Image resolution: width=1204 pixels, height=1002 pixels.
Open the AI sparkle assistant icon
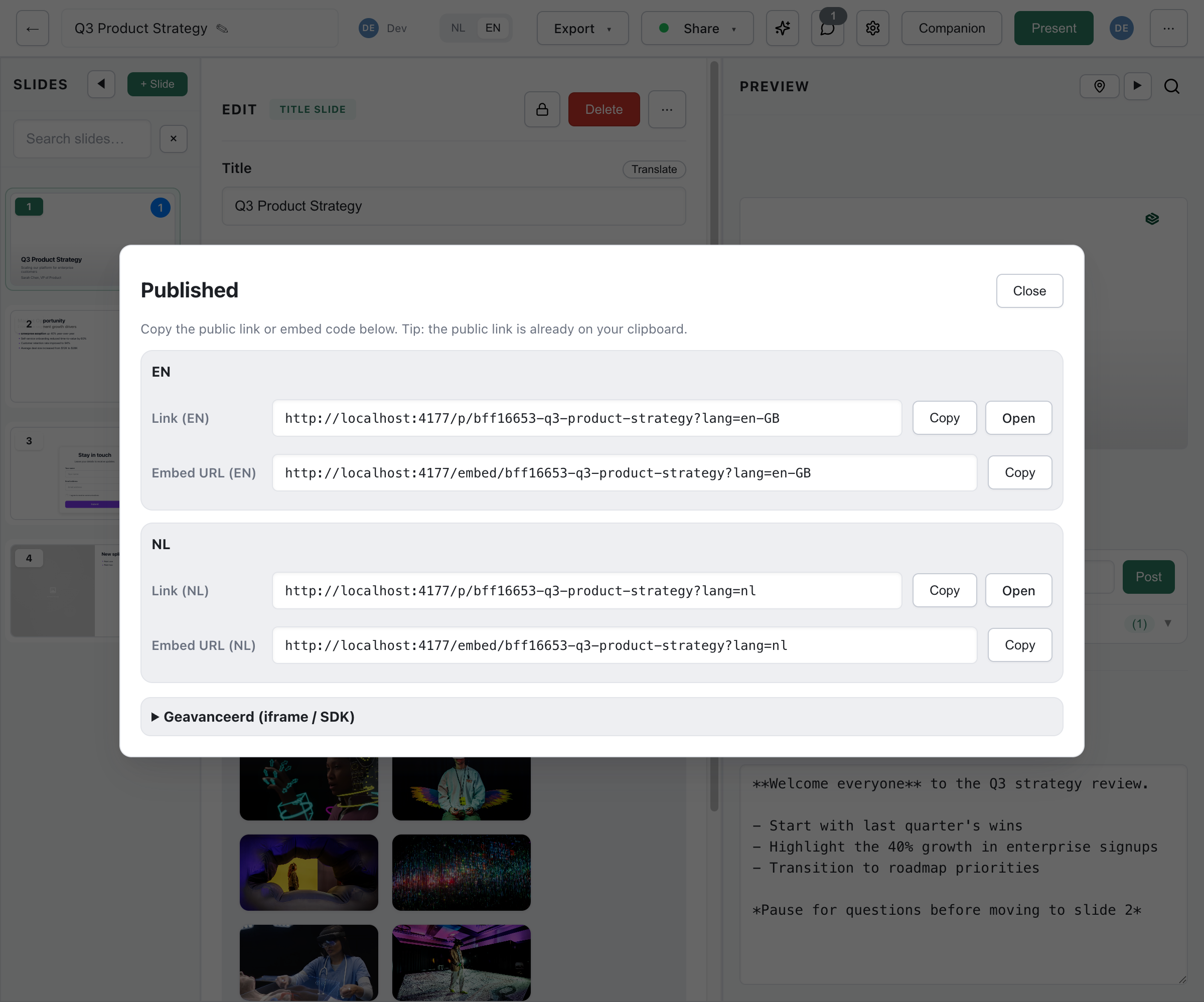pyautogui.click(x=783, y=28)
